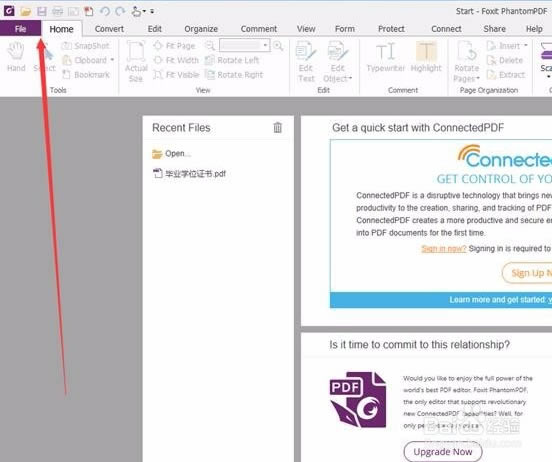The height and width of the screenshot is (462, 552).
Task: Click the create blank PDF icon in quick access toolbar
Action: pos(89,12)
